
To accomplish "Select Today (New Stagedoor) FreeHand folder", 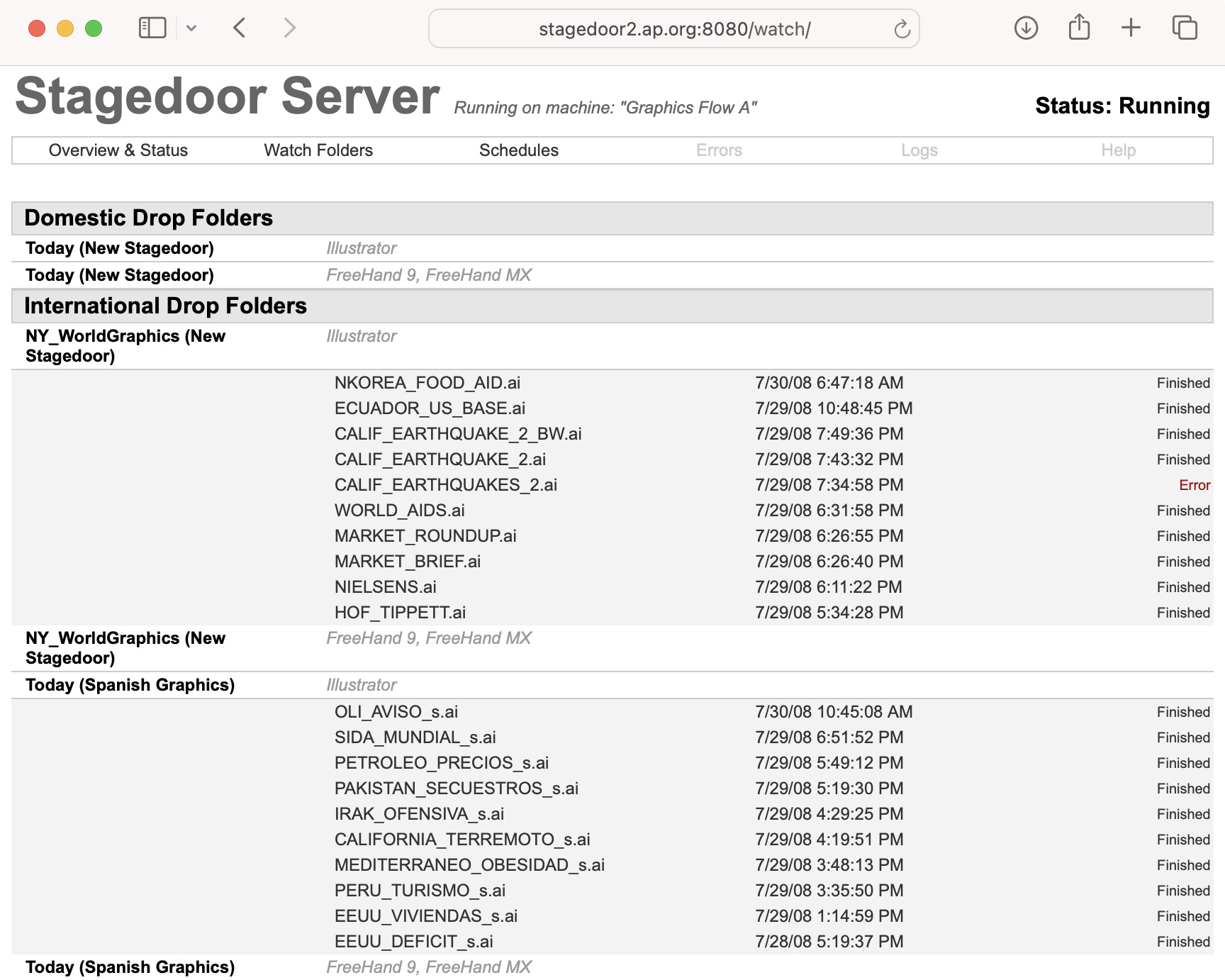I will (x=120, y=275).
